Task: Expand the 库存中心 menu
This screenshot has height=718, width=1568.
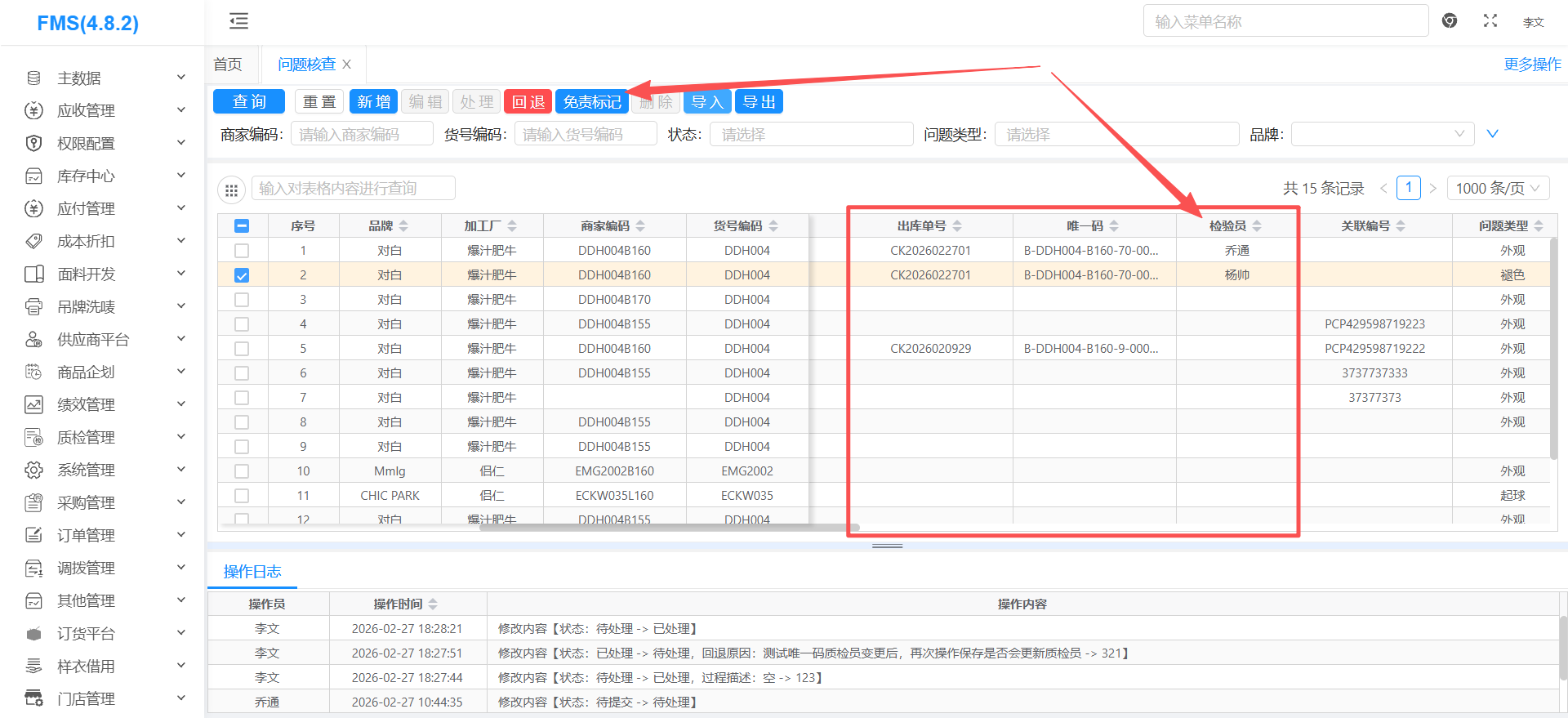Action: 105,176
